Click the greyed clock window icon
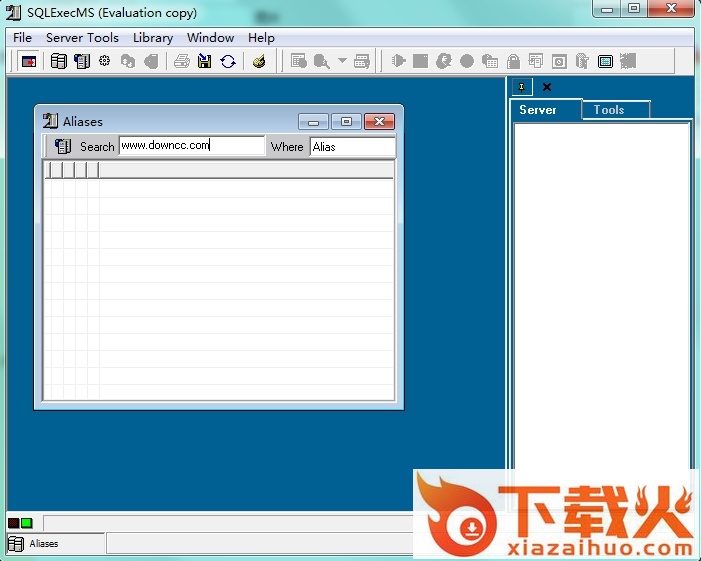 coord(559,61)
